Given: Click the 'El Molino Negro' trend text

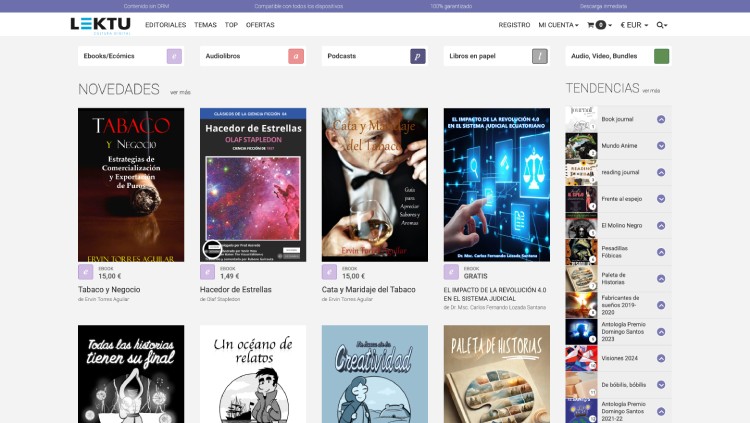Looking at the screenshot, I should click(x=622, y=225).
